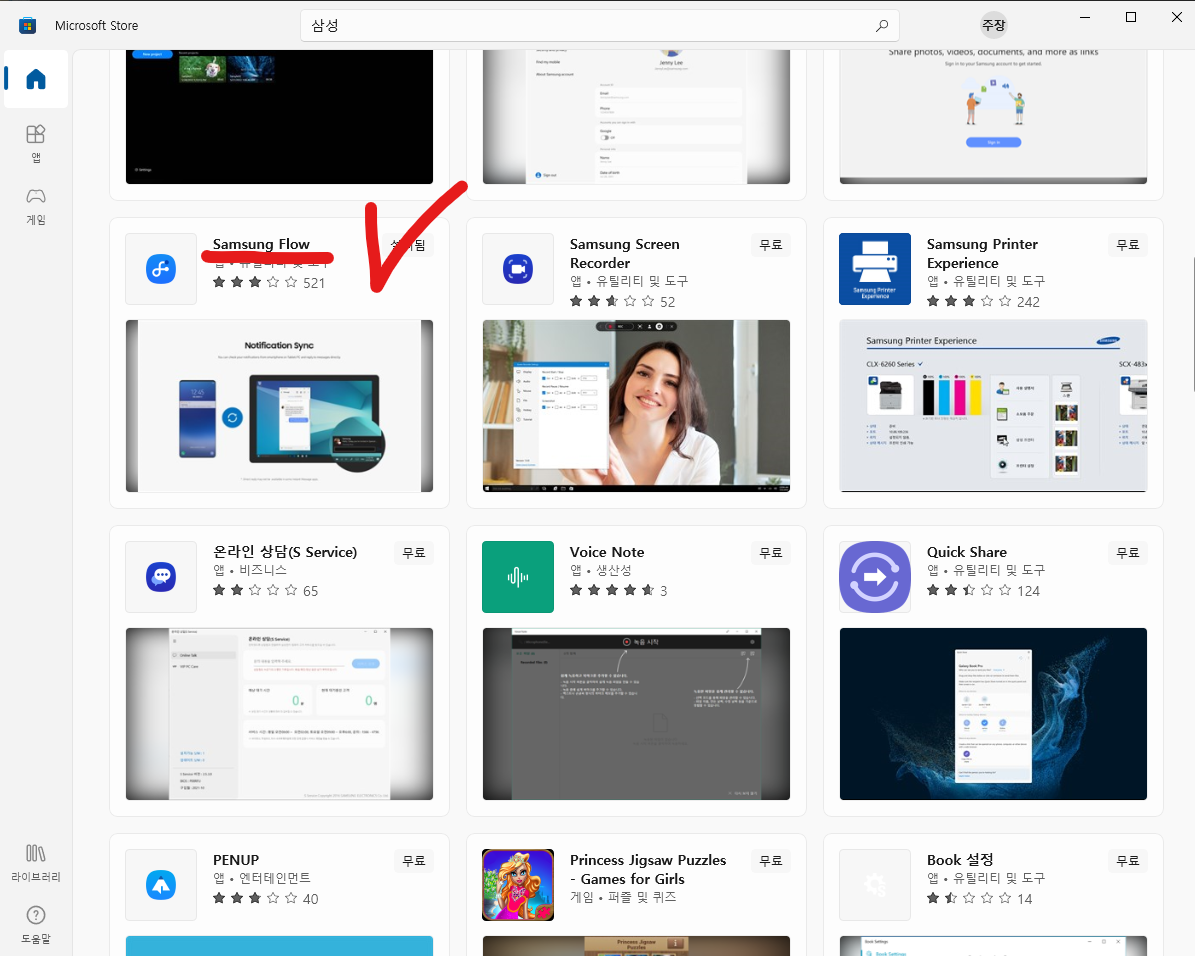Click Princess Jigsaw Puzzles - Games for Girls title
This screenshot has width=1195, height=956.
(648, 869)
